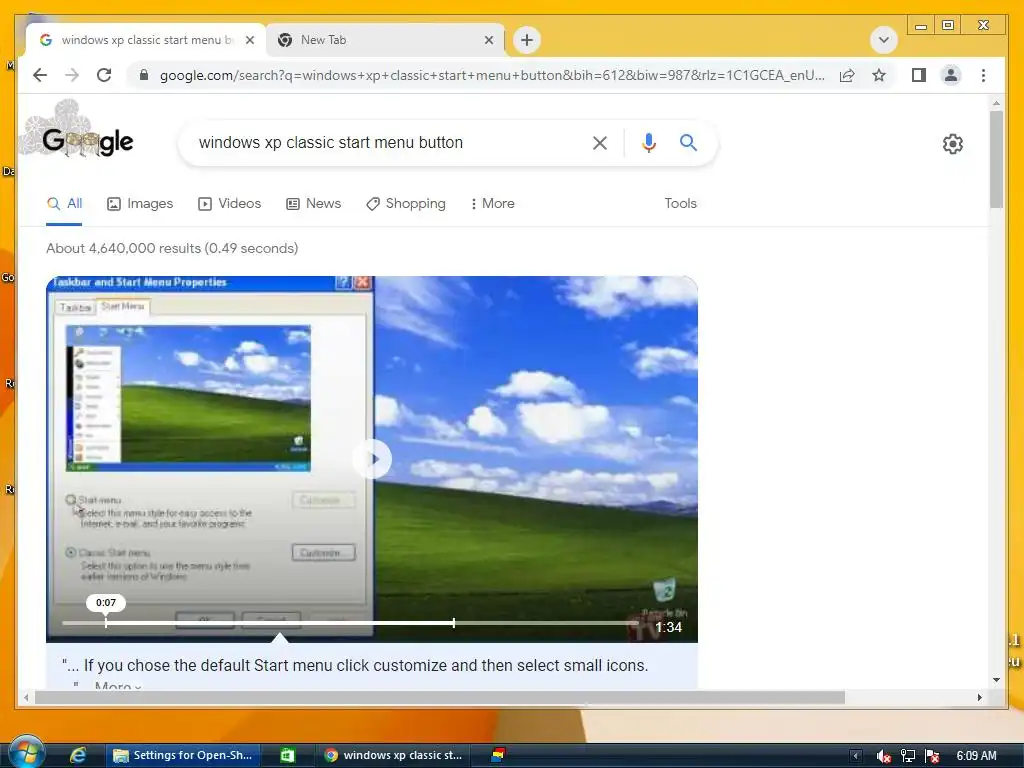Open Google quick settings gear
The image size is (1024, 768).
click(953, 144)
